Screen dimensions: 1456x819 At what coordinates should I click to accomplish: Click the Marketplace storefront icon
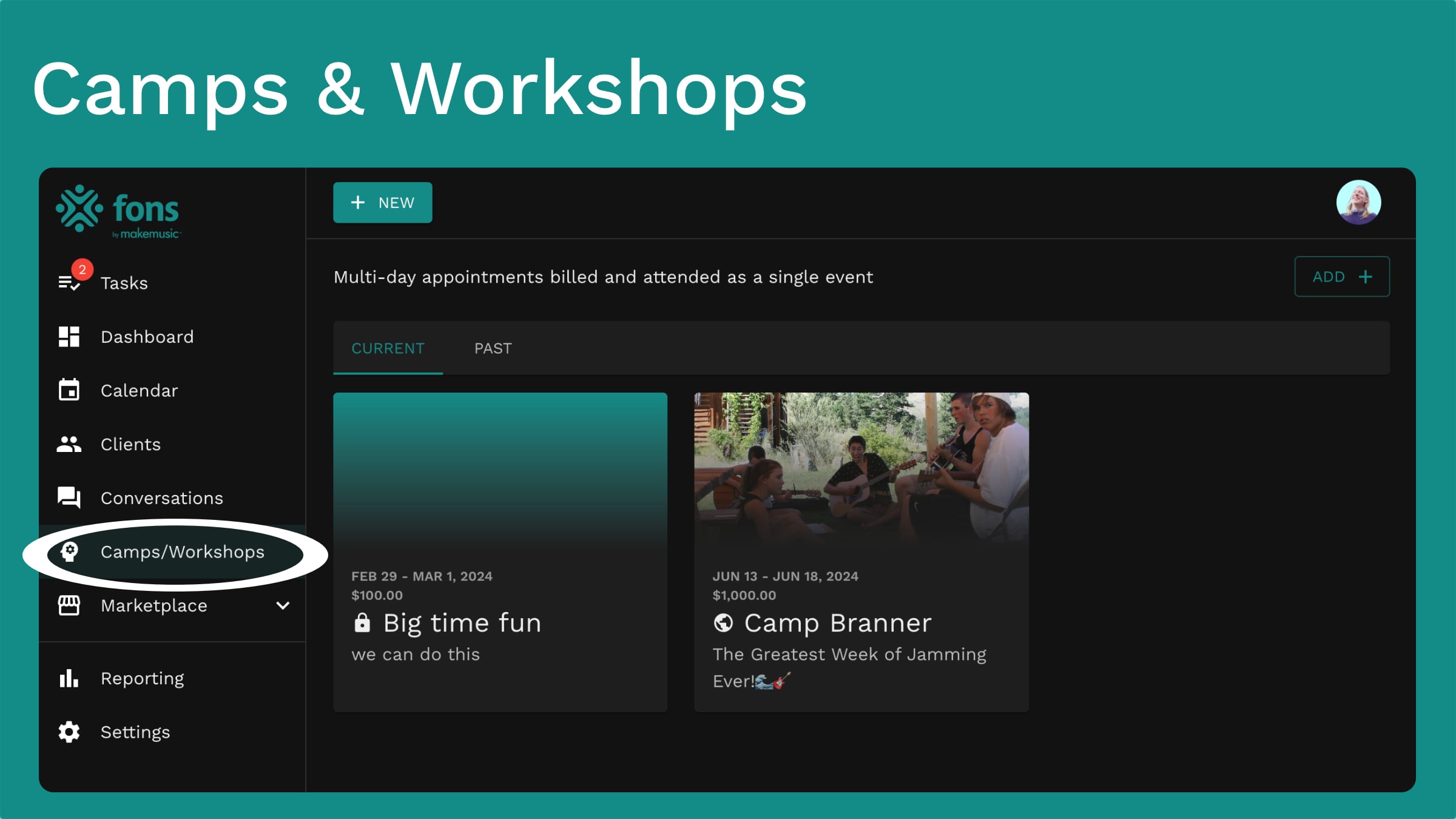click(69, 605)
